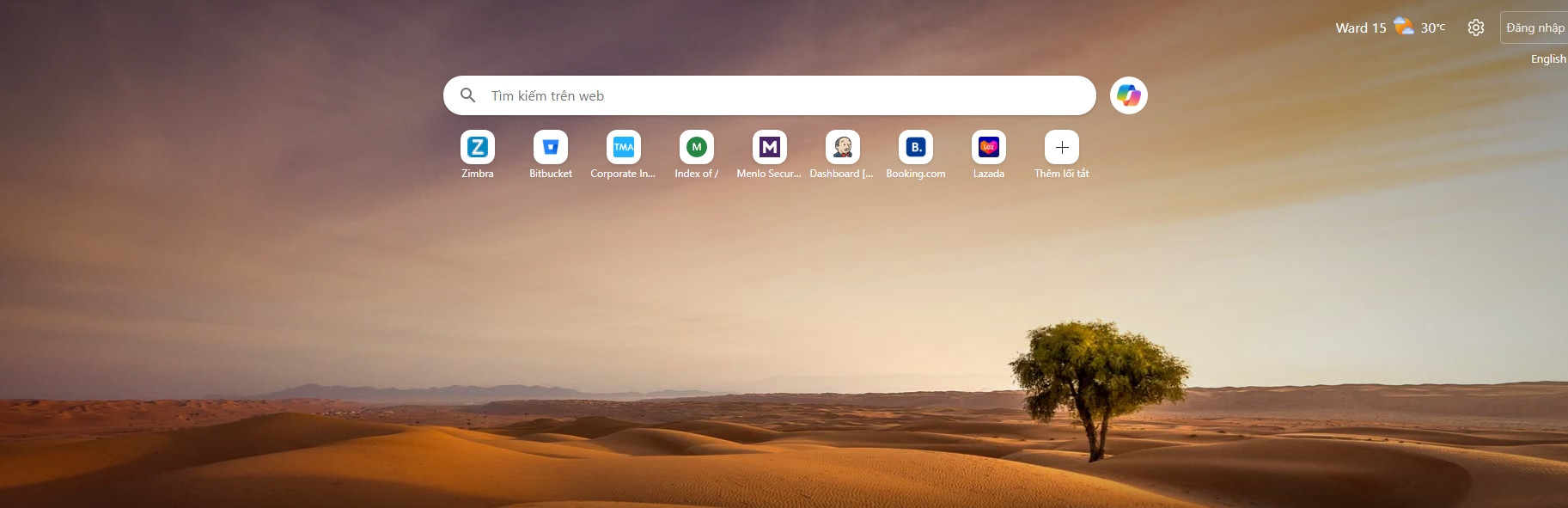Click the 30°C temperature reading

[1432, 28]
